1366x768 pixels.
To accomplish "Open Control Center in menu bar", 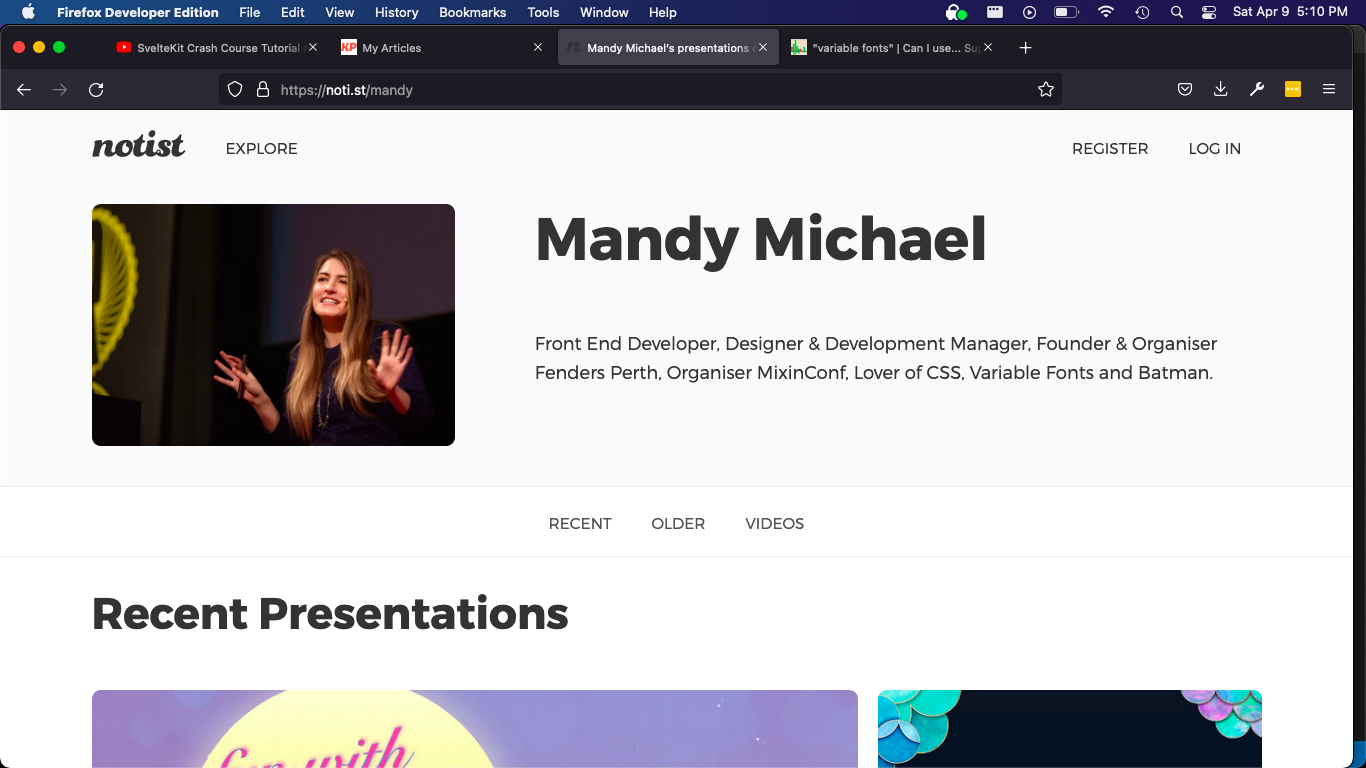I will pos(1209,12).
